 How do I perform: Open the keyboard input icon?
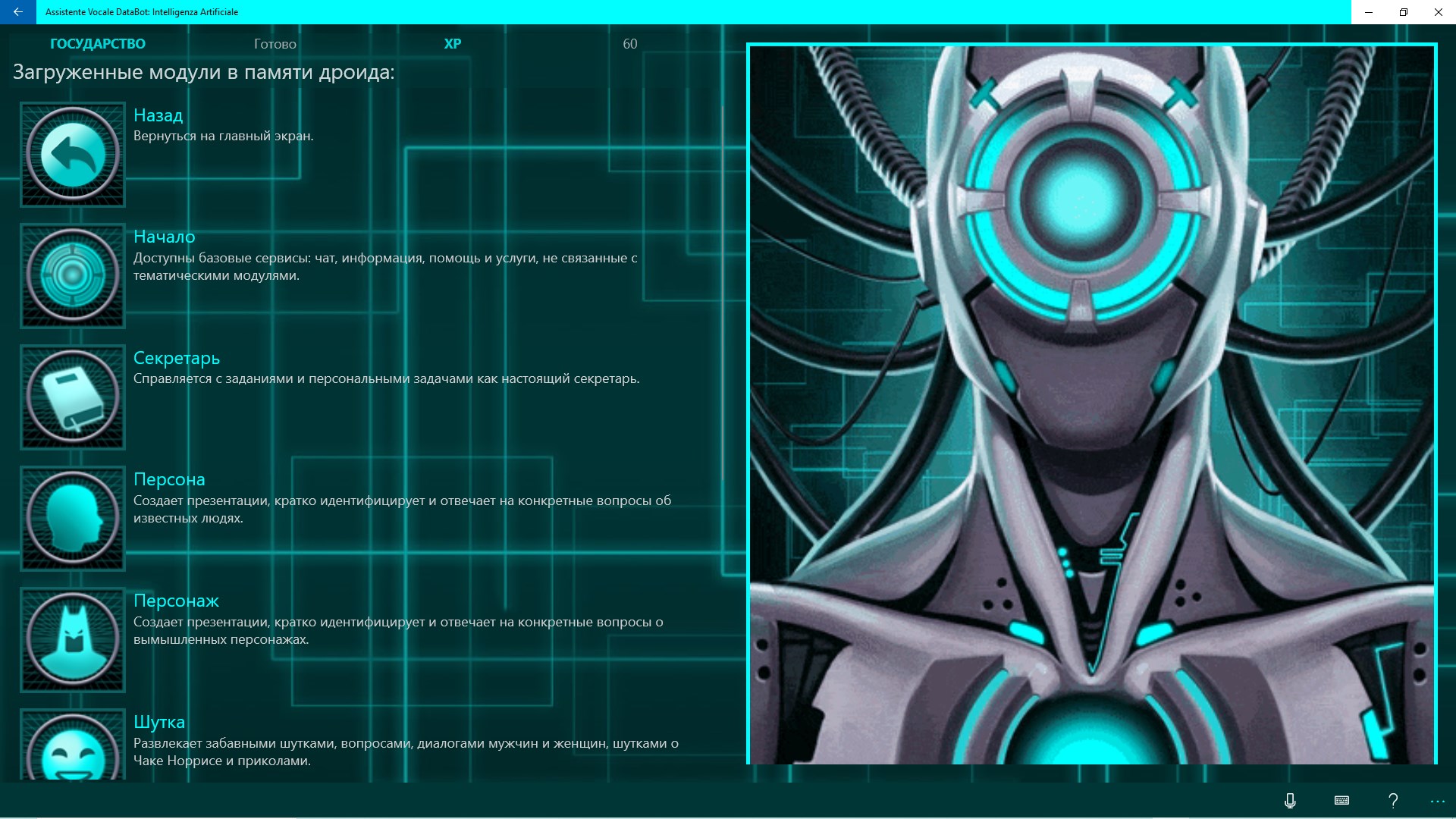1341,800
